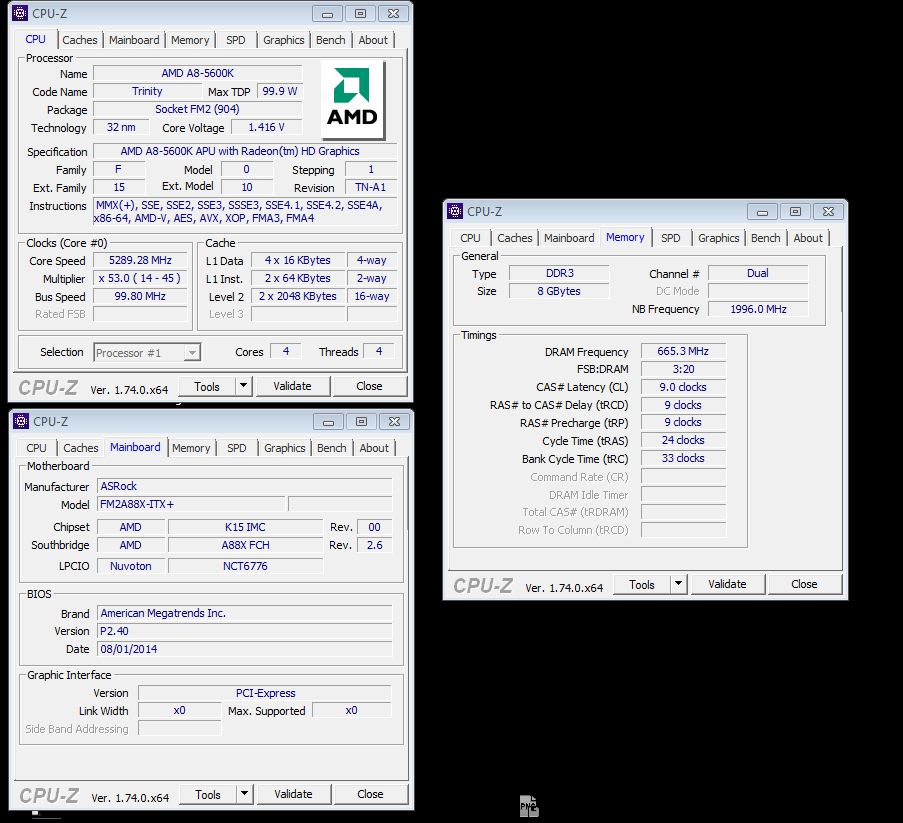Open Graphics tab in the CPU window
This screenshot has height=823, width=903.
pyautogui.click(x=283, y=40)
